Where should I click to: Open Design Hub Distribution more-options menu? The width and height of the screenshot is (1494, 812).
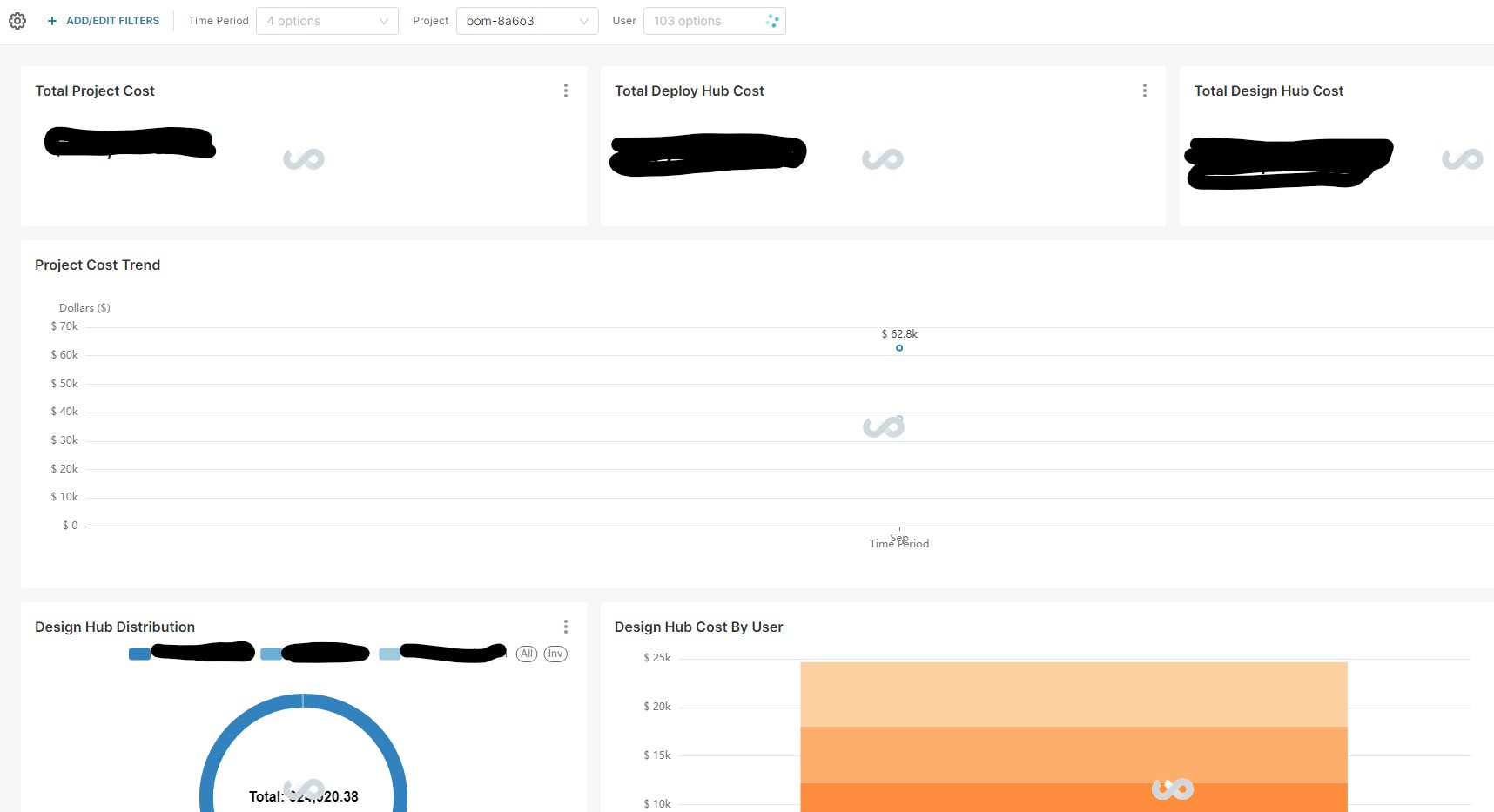[x=566, y=627]
